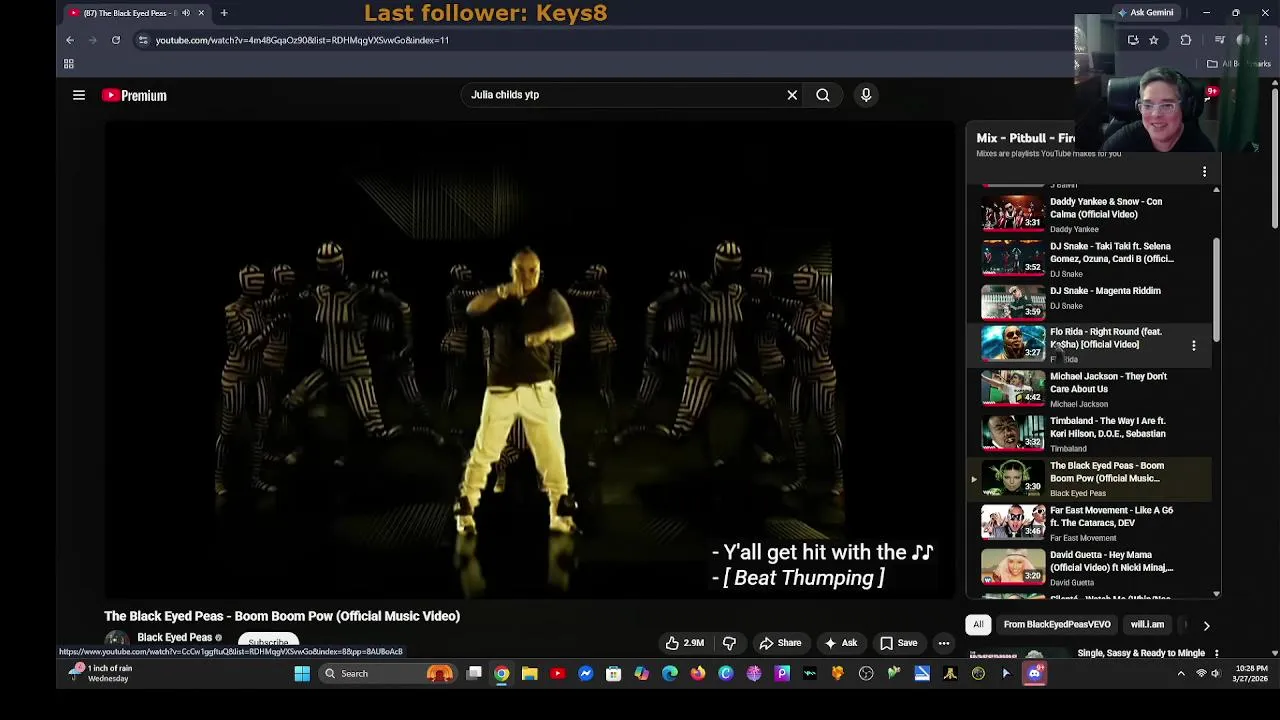This screenshot has height=720, width=1280.
Task: Start voice search with the microphone icon
Action: click(866, 95)
